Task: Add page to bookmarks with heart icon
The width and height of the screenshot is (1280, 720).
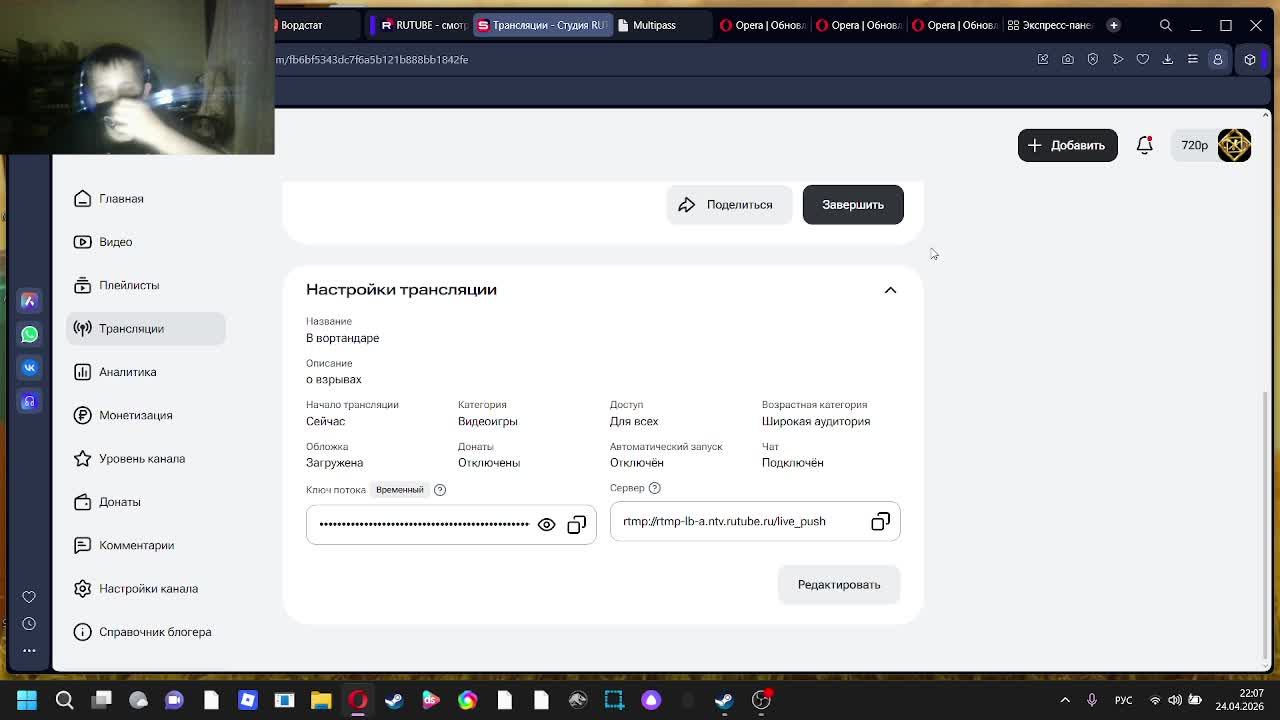Action: pos(1143,59)
